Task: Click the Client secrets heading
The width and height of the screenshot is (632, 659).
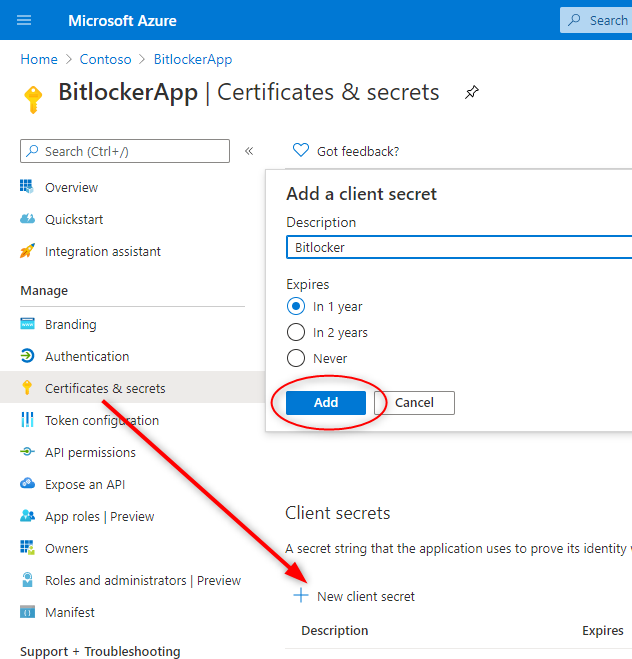Action: pos(337,513)
